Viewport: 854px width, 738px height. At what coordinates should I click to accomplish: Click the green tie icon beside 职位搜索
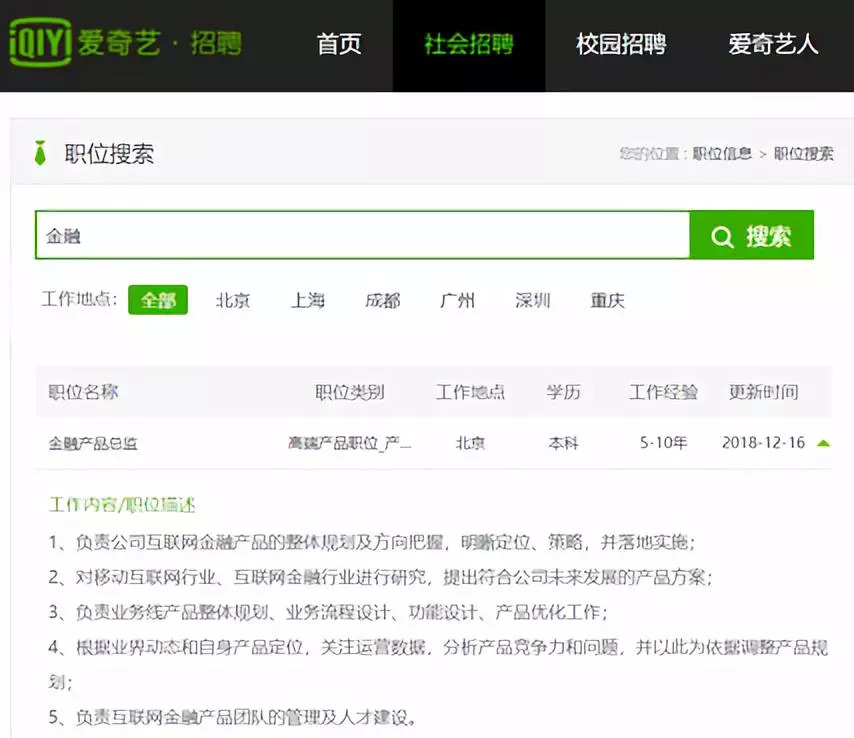pos(41,154)
